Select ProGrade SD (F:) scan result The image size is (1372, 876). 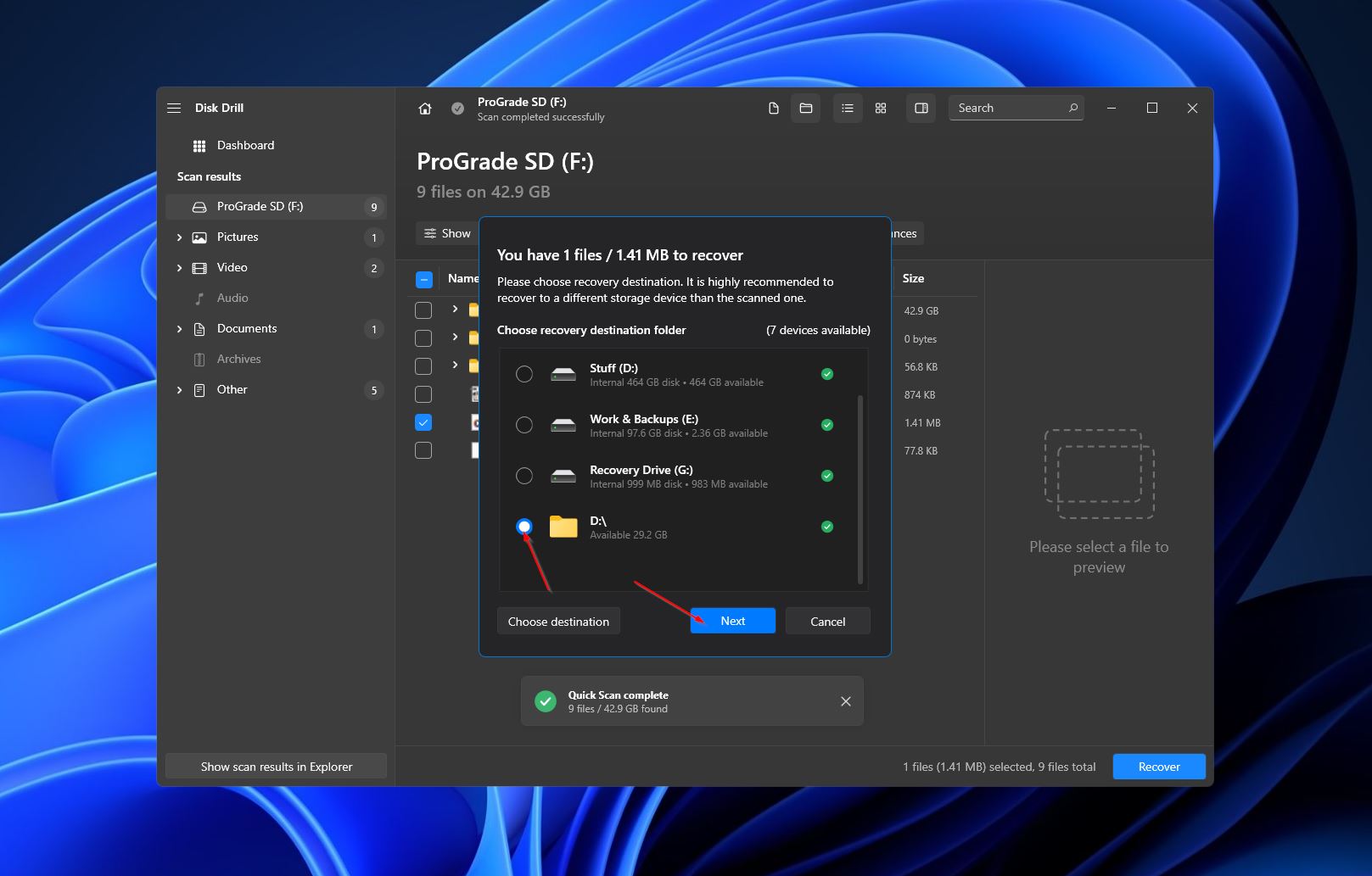(276, 206)
